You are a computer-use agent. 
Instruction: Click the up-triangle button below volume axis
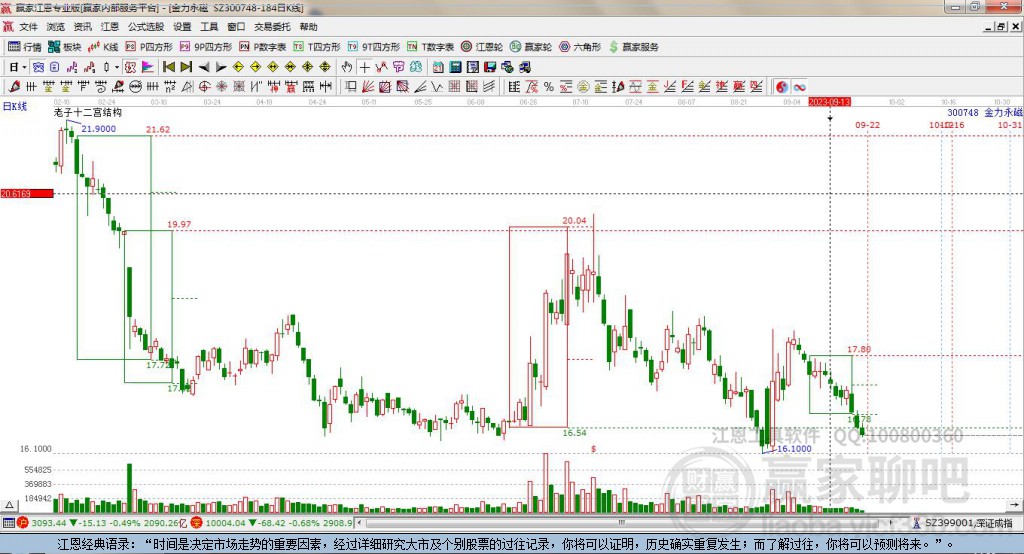9,505
